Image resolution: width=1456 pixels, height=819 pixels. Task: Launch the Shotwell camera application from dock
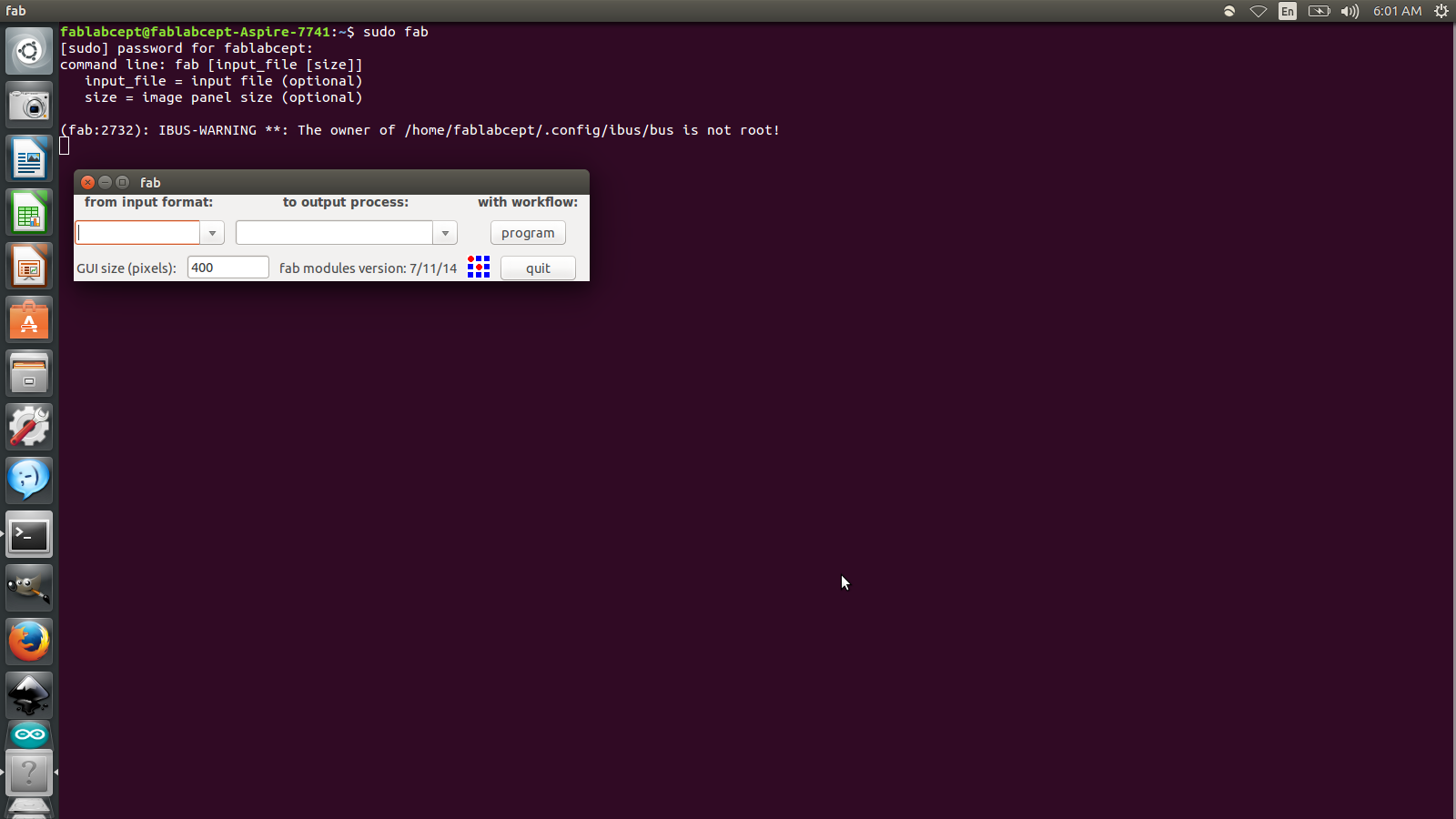tap(29, 105)
